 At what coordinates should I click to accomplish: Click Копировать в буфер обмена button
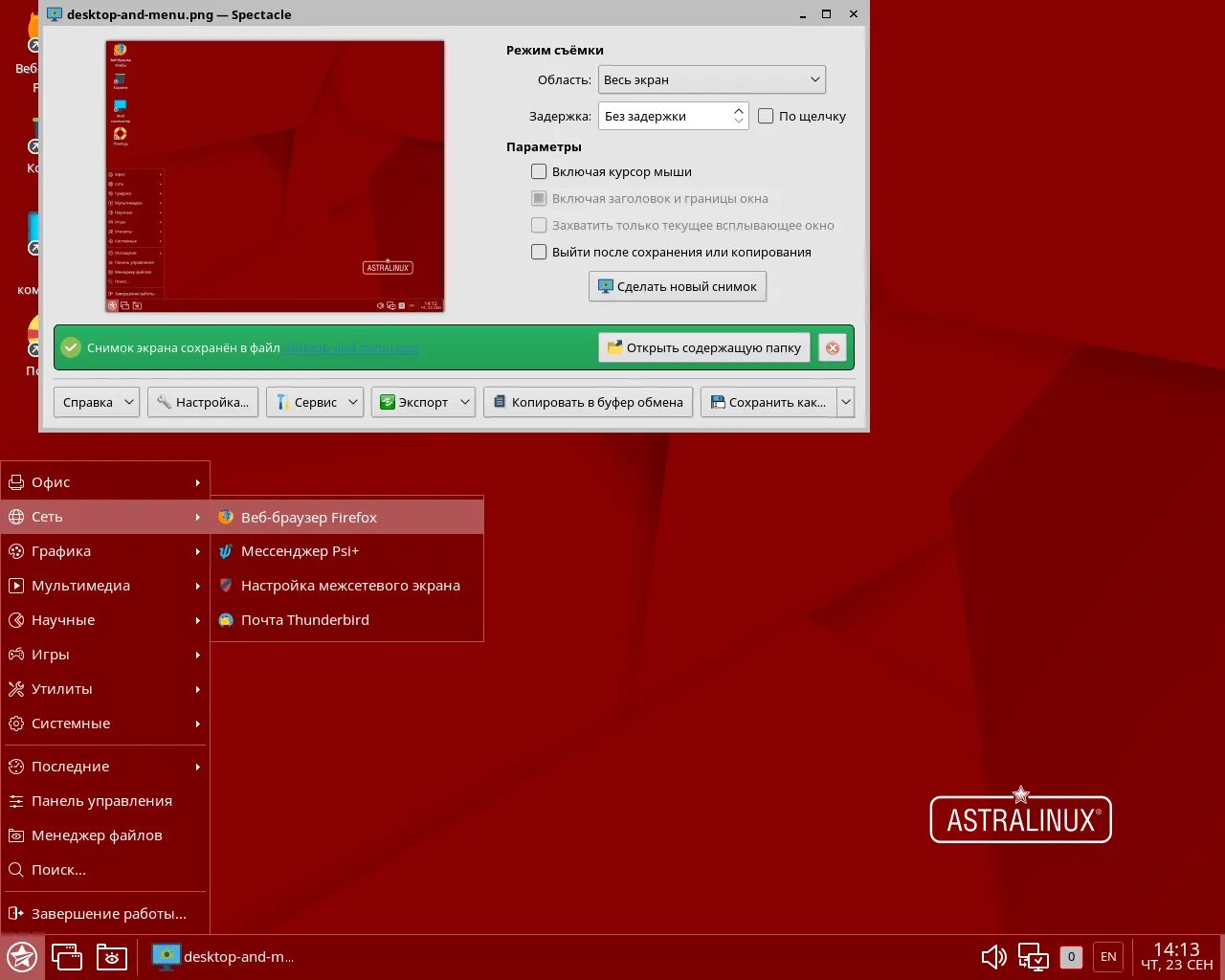[588, 402]
